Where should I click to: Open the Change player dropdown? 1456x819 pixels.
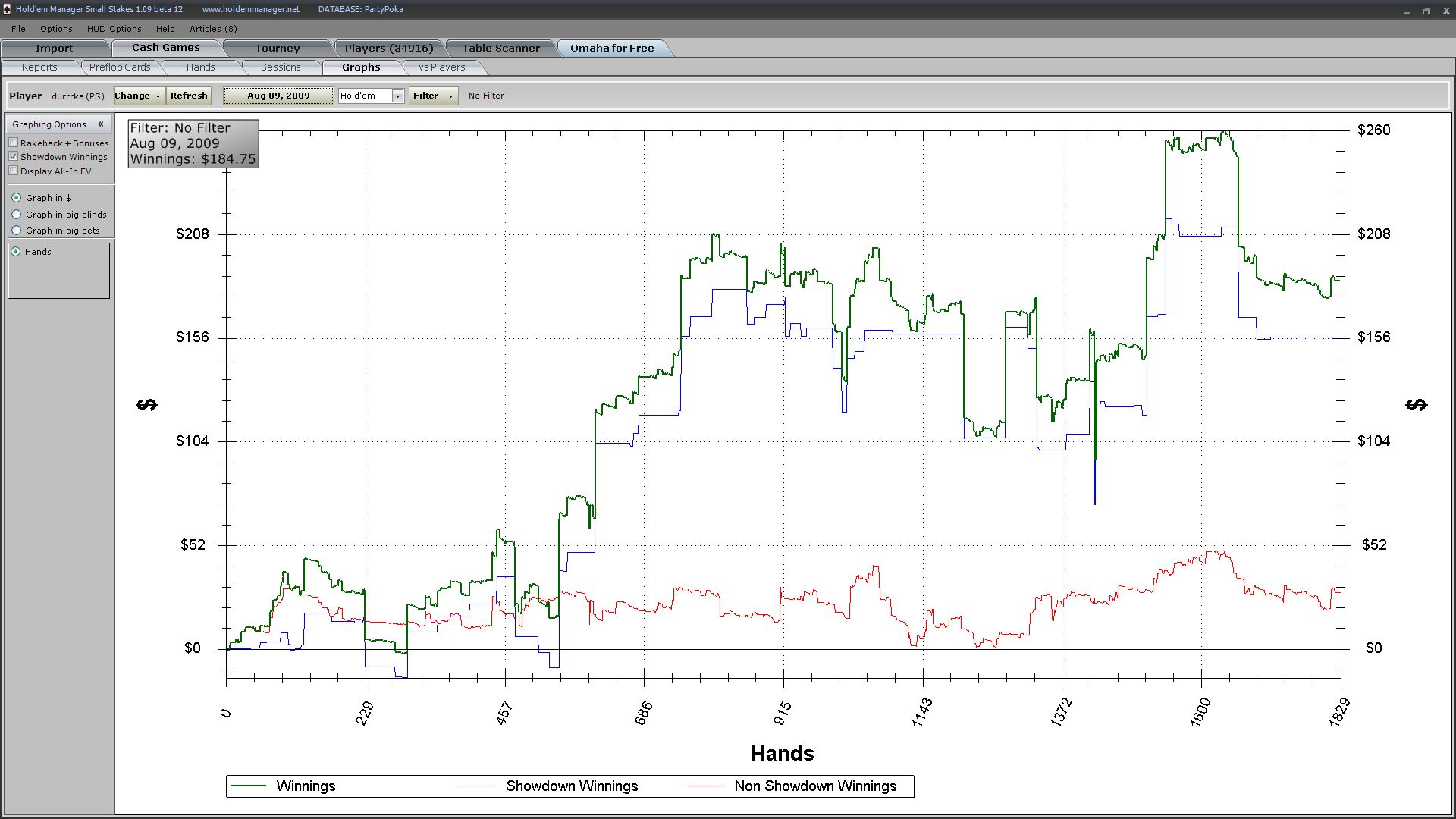139,96
